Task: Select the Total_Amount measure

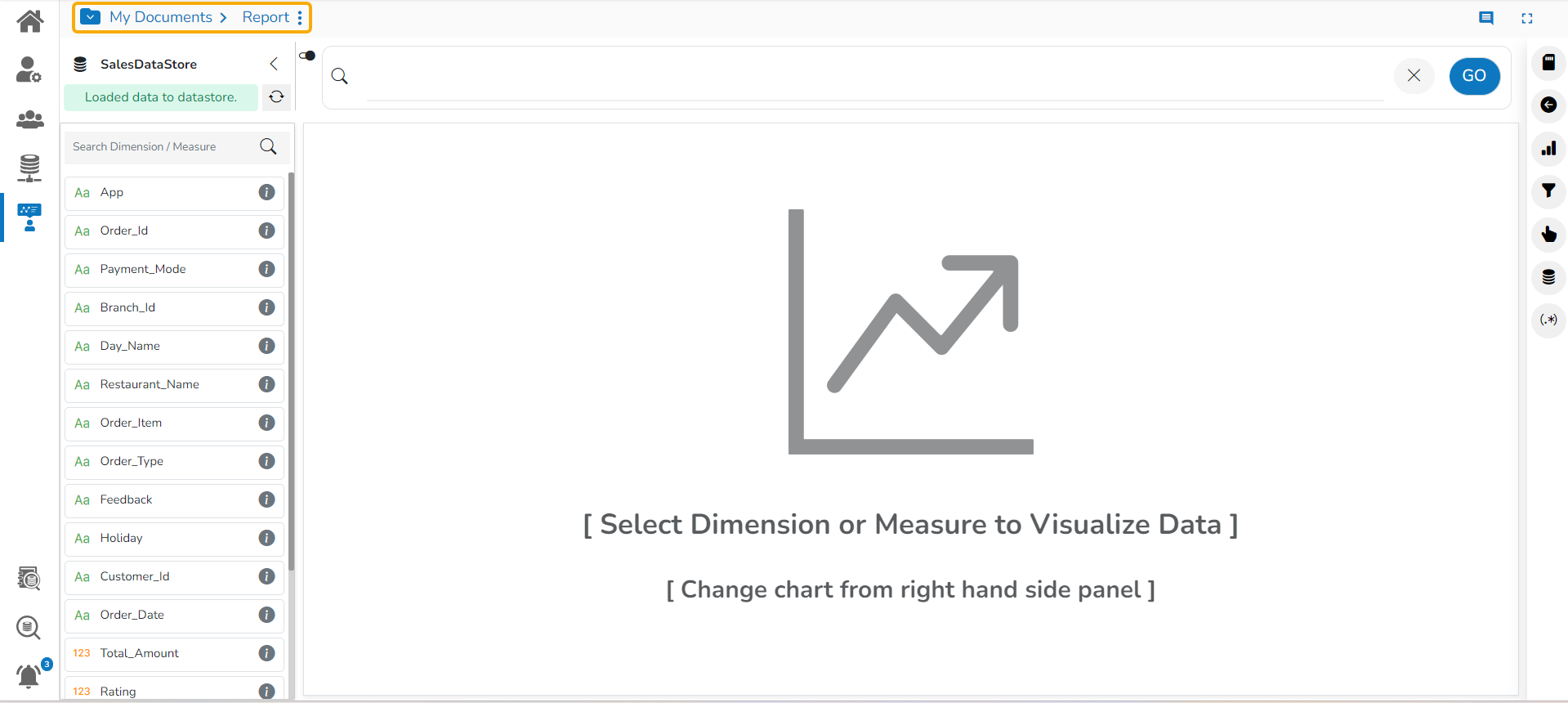Action: pos(140,653)
